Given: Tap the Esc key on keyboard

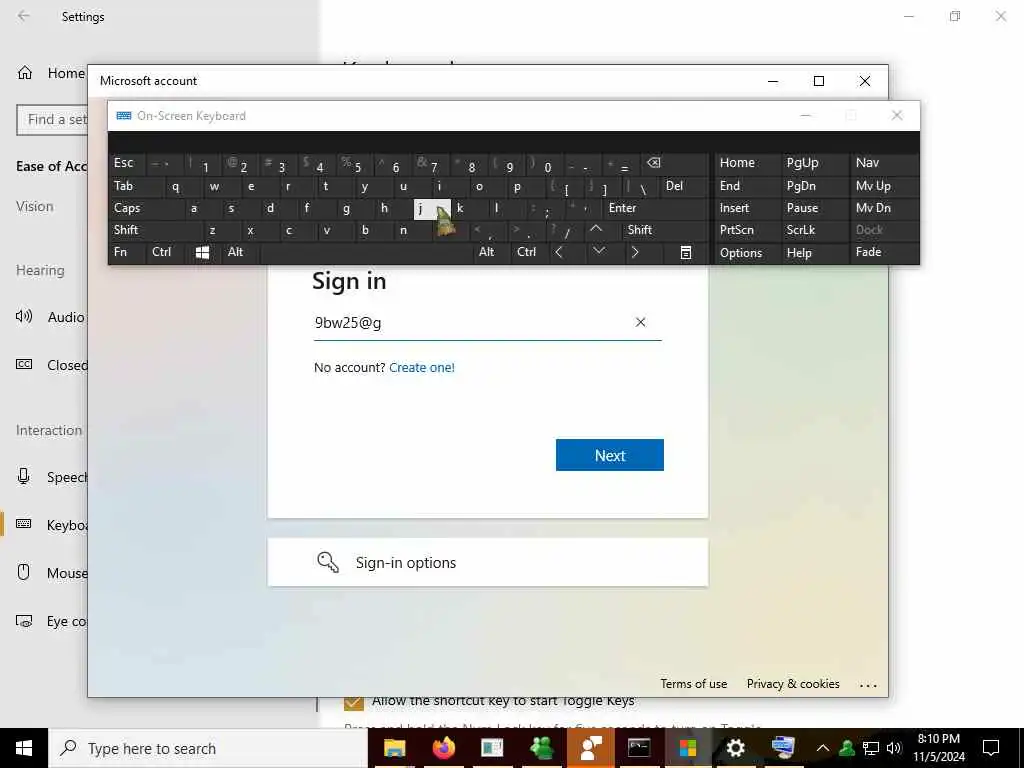Looking at the screenshot, I should pyautogui.click(x=127, y=163).
